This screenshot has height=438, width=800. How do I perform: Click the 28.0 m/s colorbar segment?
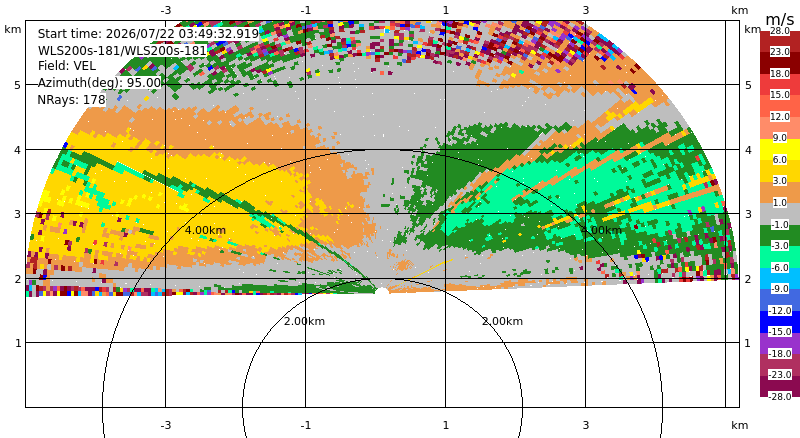point(780,42)
